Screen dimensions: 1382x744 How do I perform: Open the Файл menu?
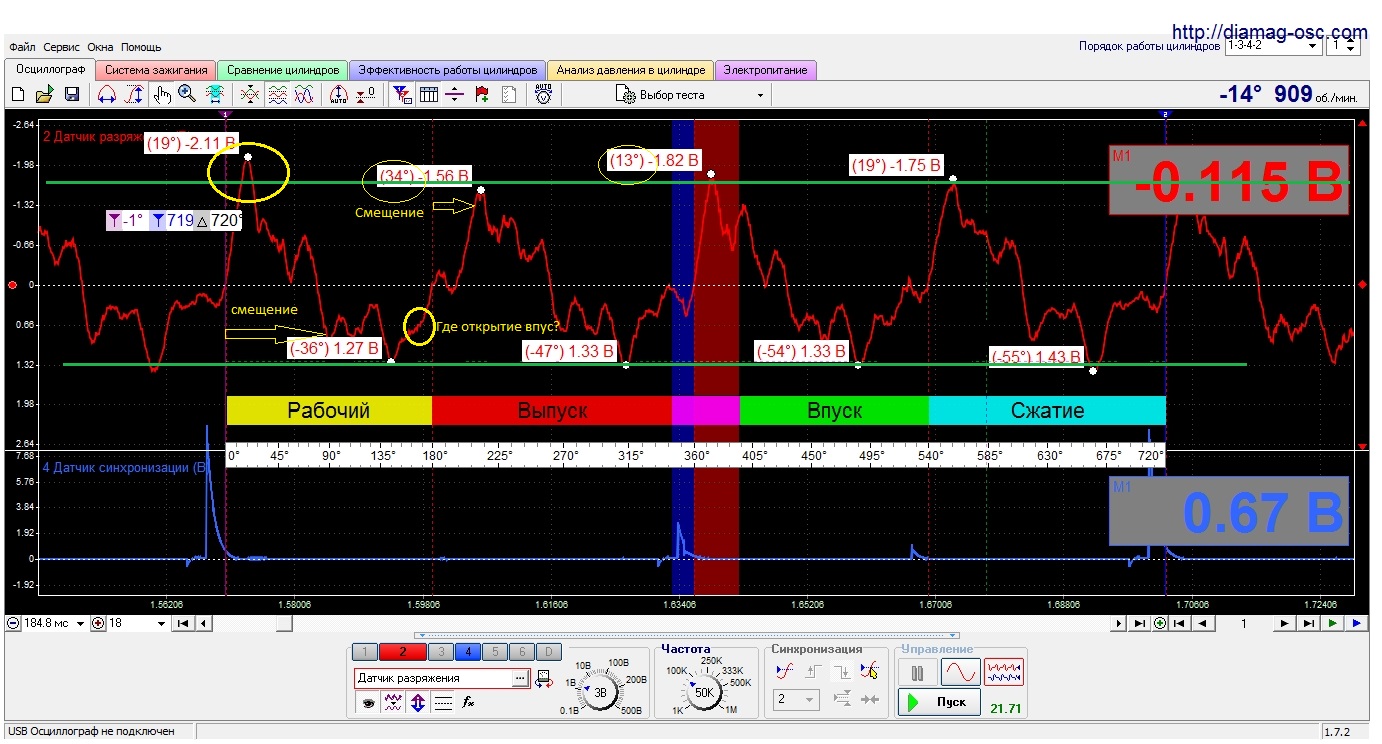tap(22, 47)
